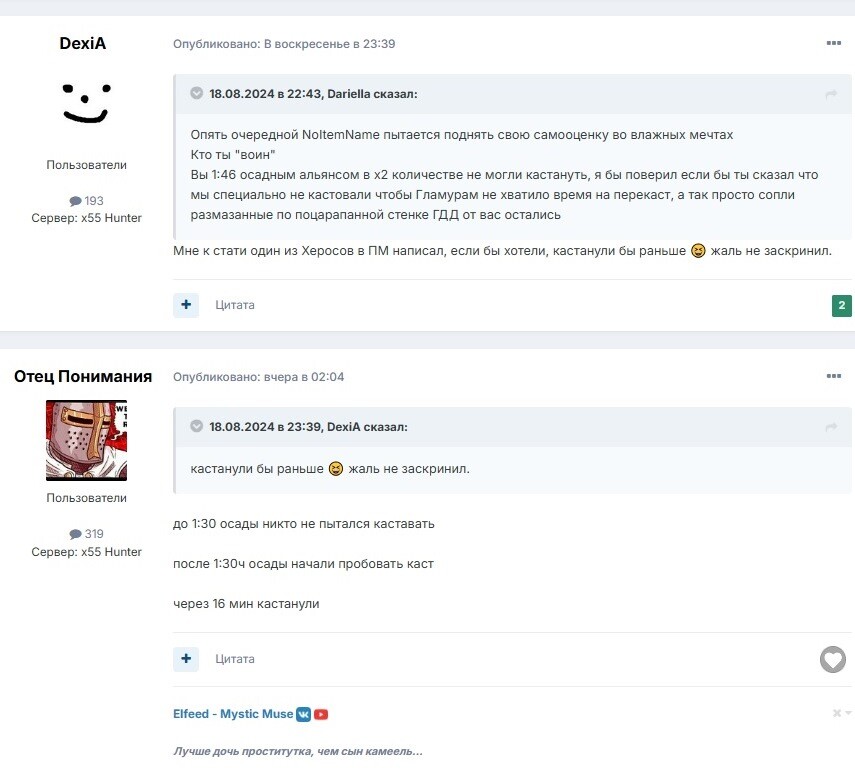Hide signature using the x dropdown

pyautogui.click(x=841, y=713)
